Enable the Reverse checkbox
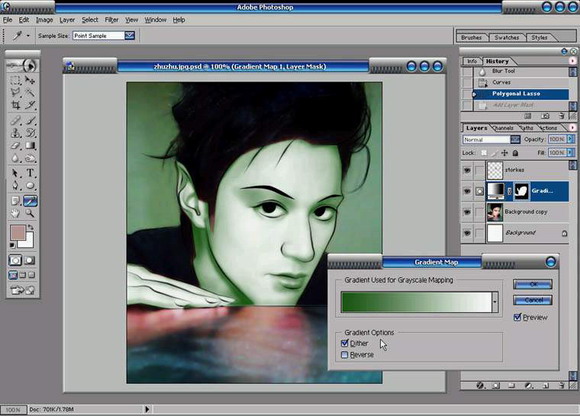Viewport: 580px width, 416px height. [x=344, y=355]
